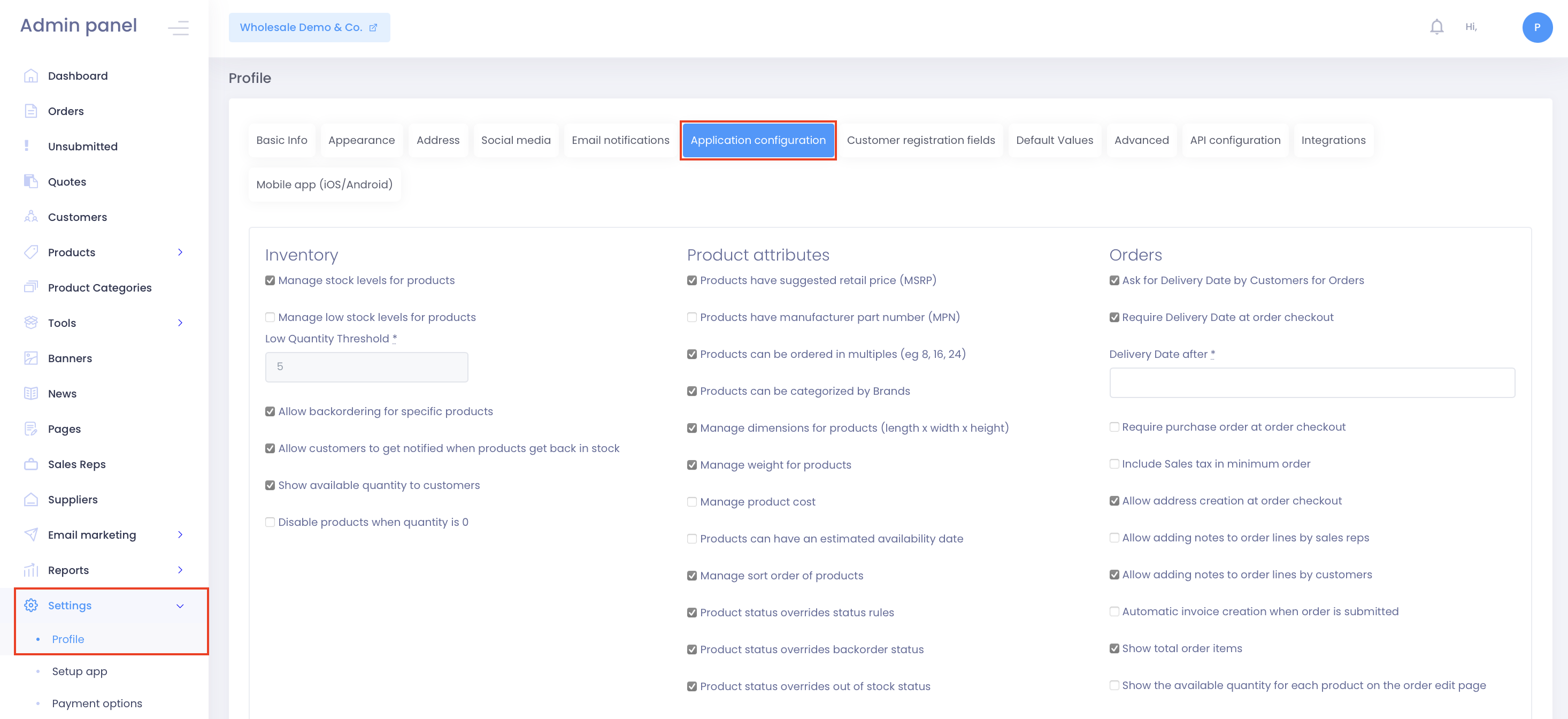Click the Delivery Date after input field
The image size is (1568, 719).
(1311, 383)
